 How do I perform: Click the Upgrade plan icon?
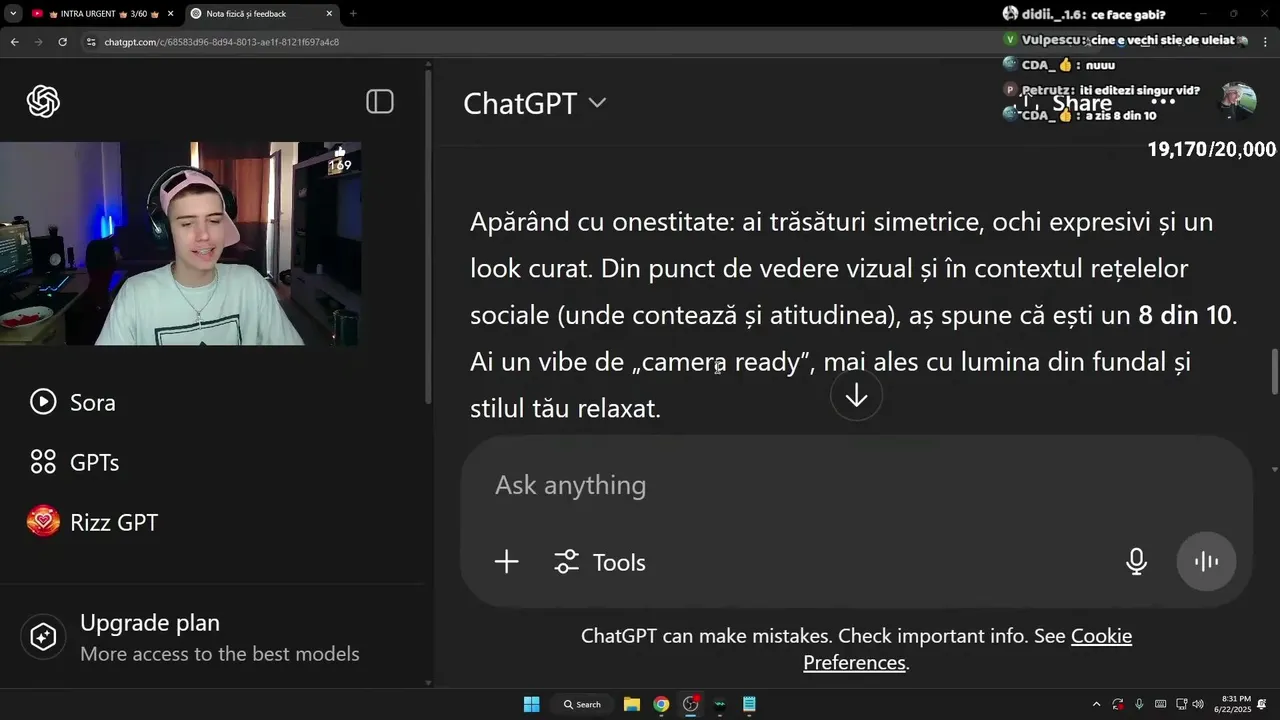tap(43, 637)
